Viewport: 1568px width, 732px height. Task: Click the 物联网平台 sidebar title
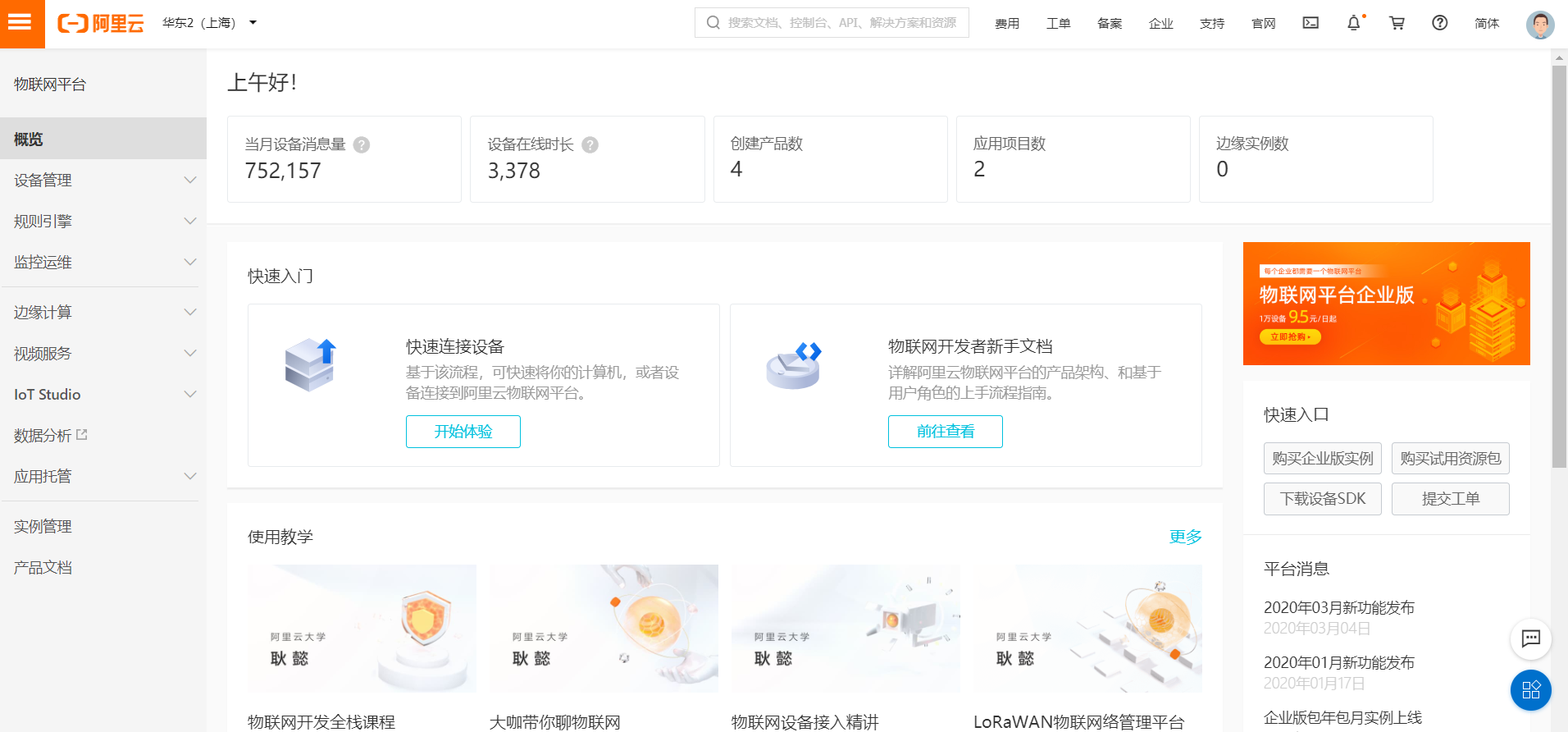[50, 85]
